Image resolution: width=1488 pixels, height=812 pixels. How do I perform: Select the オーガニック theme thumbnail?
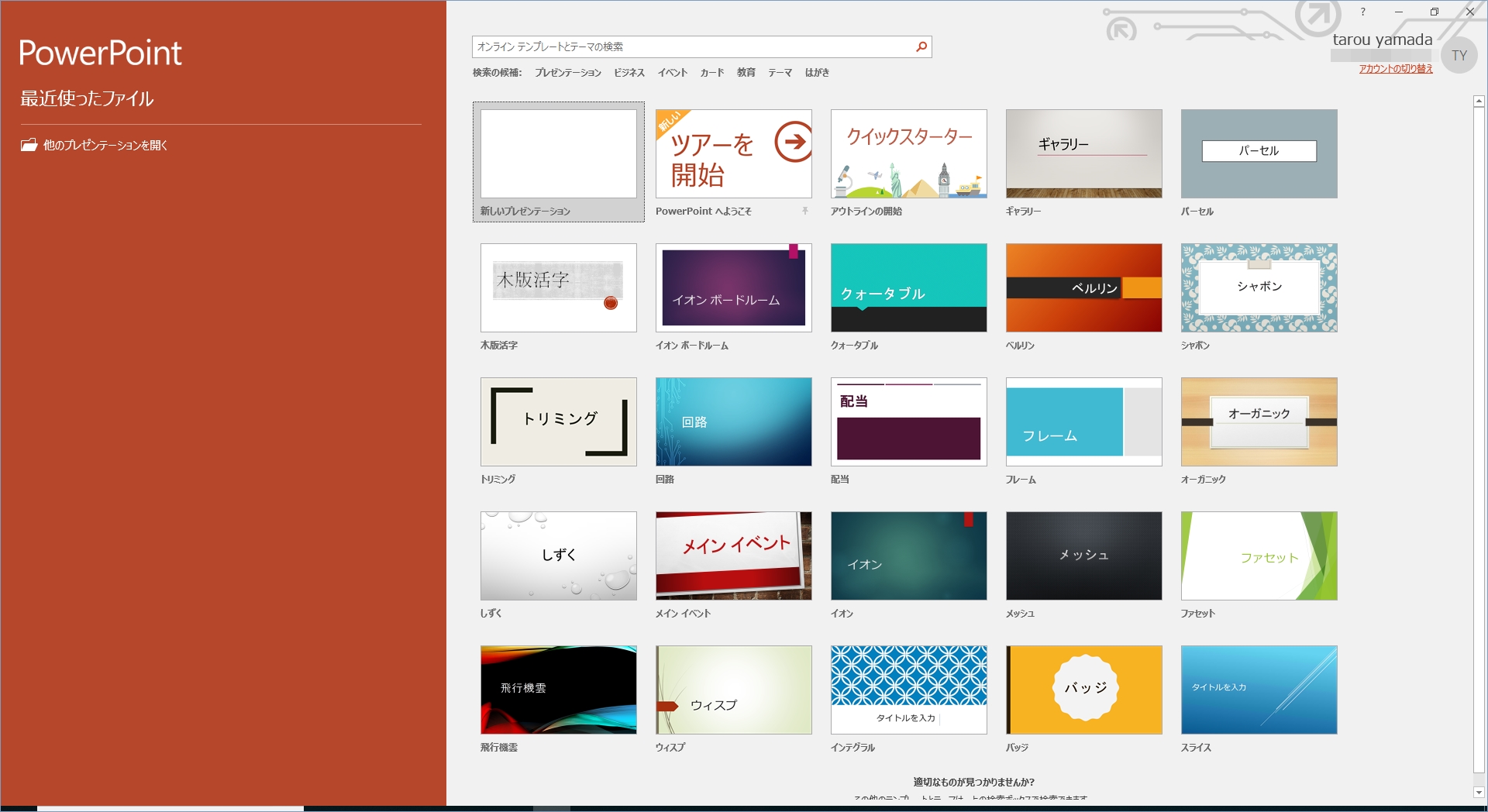pos(1259,421)
